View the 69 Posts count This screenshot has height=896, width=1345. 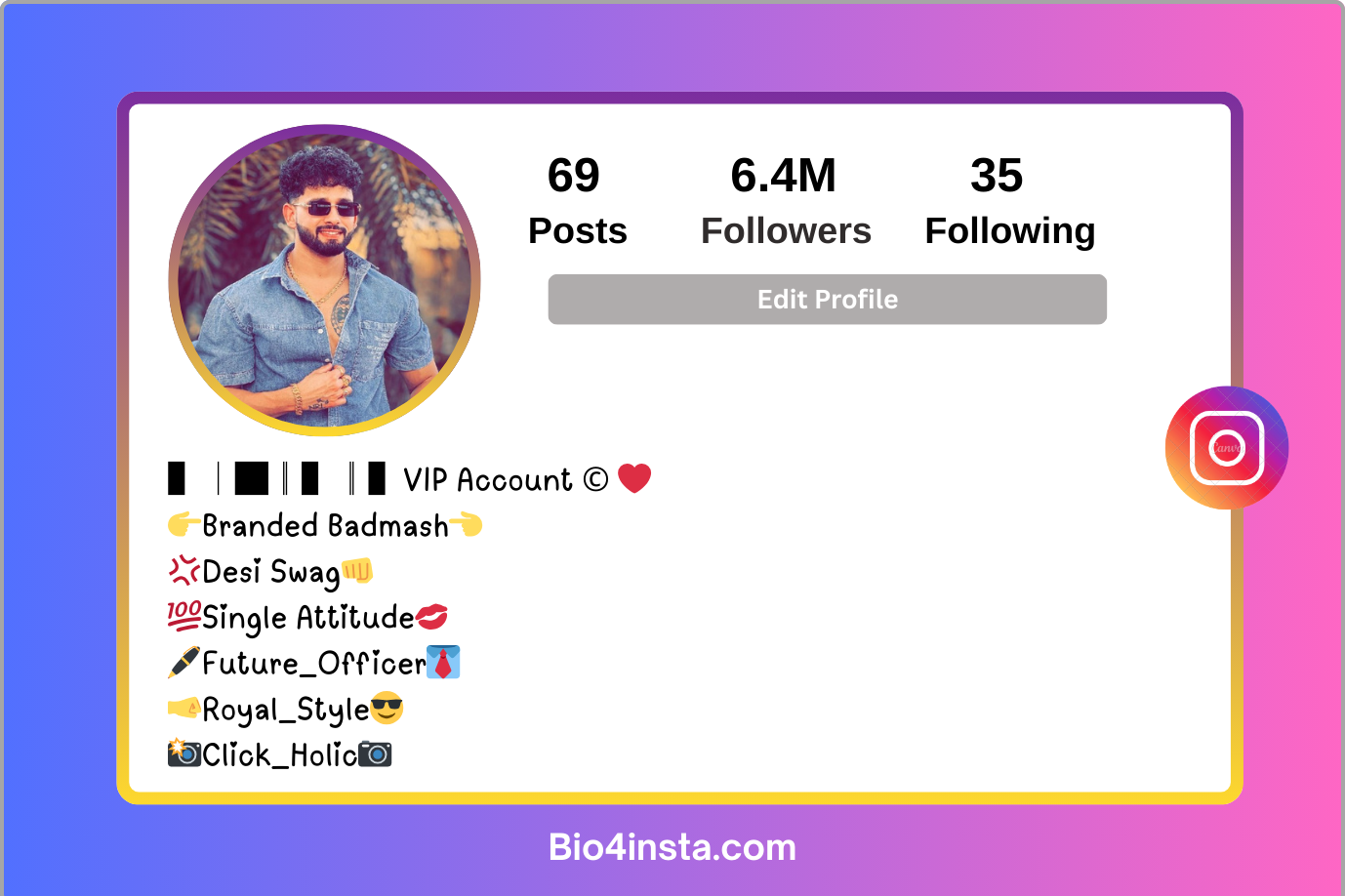[x=577, y=202]
